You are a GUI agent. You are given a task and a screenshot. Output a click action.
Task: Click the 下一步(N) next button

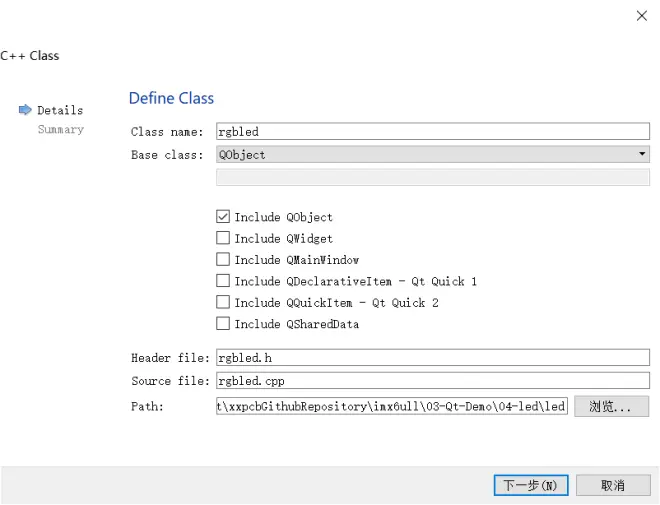531,485
